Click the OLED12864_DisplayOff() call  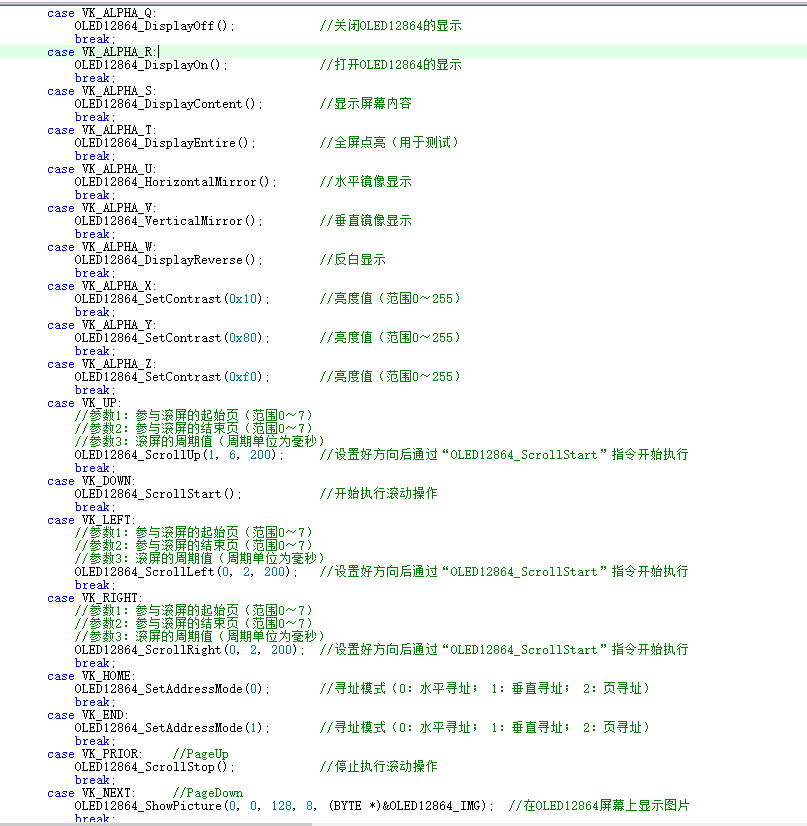[x=154, y=26]
